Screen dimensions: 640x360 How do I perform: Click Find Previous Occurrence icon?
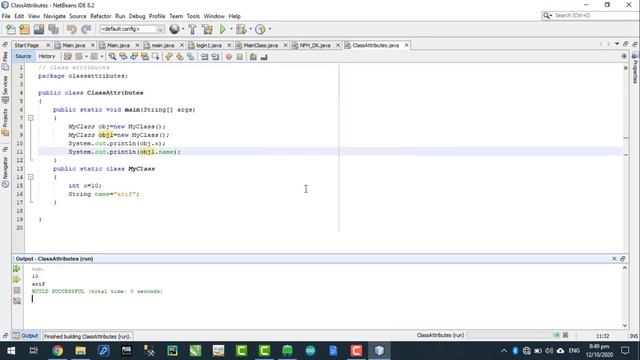123,57
